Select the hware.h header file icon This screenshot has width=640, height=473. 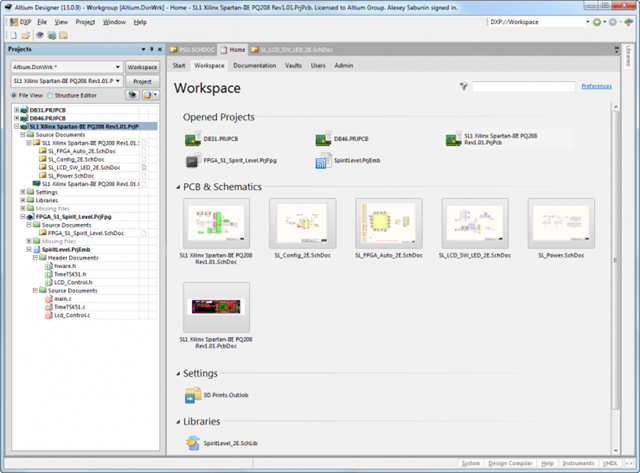tap(48, 266)
